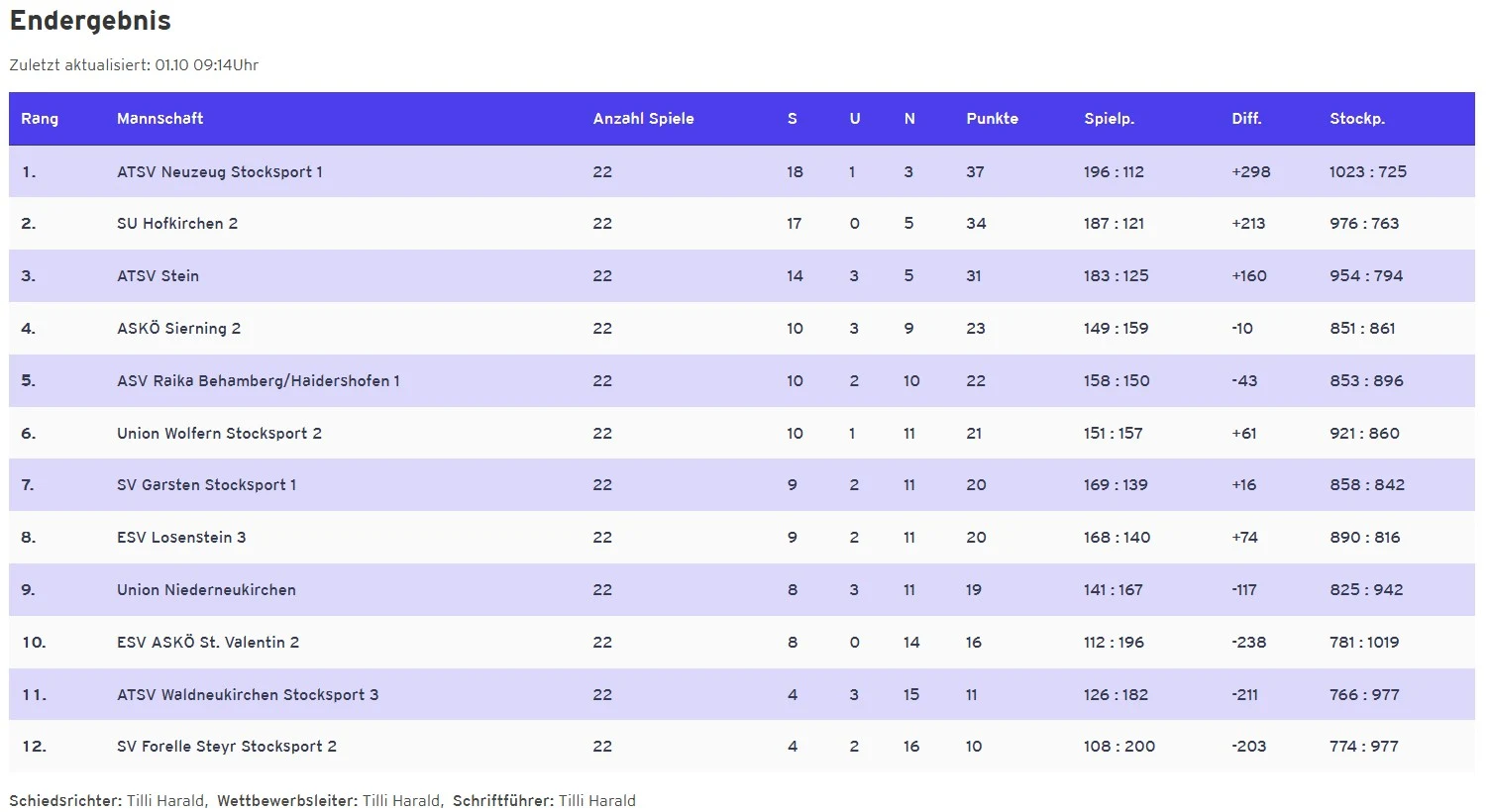This screenshot has height=812, width=1490.
Task: Select team ASKÖ Sierning 2
Action: coord(178,329)
